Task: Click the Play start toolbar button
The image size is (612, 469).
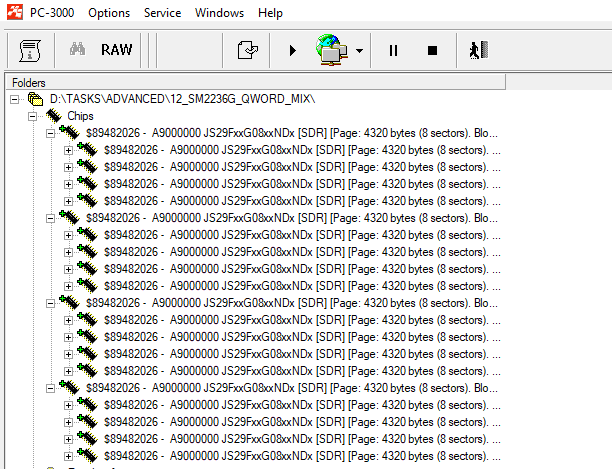Action: tap(293, 51)
